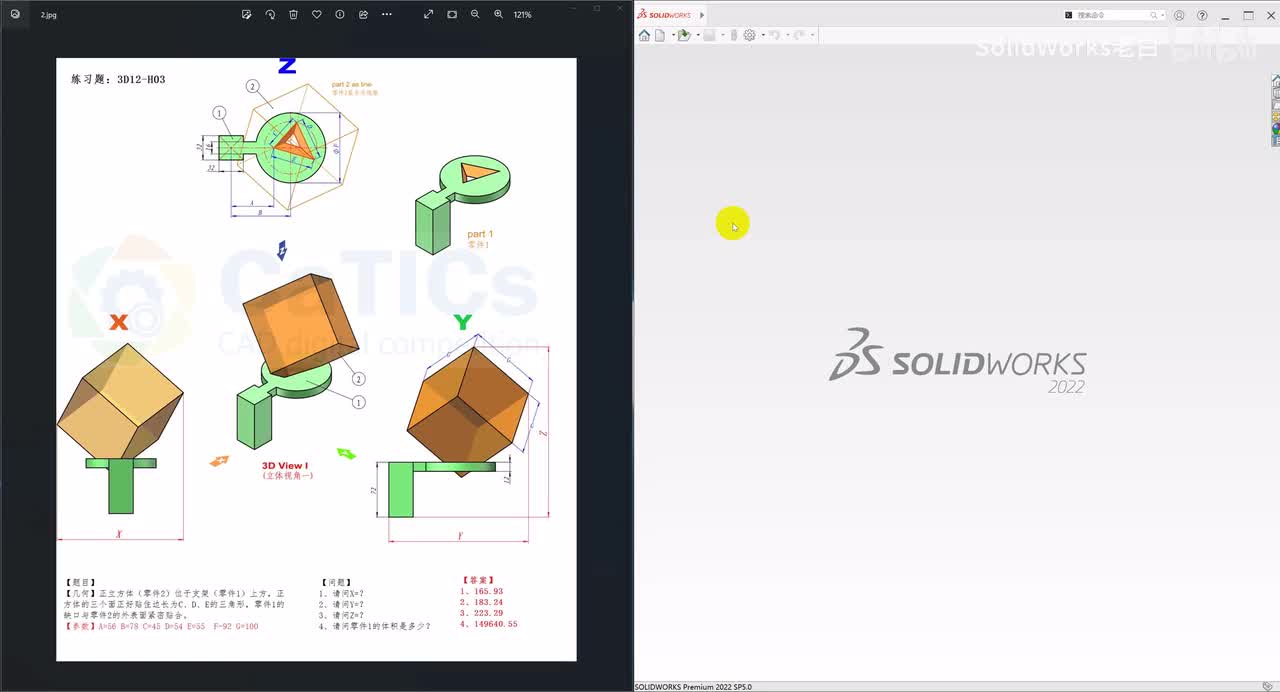Rotate the image in the Photos viewer
The width and height of the screenshot is (1280, 692).
coord(270,14)
